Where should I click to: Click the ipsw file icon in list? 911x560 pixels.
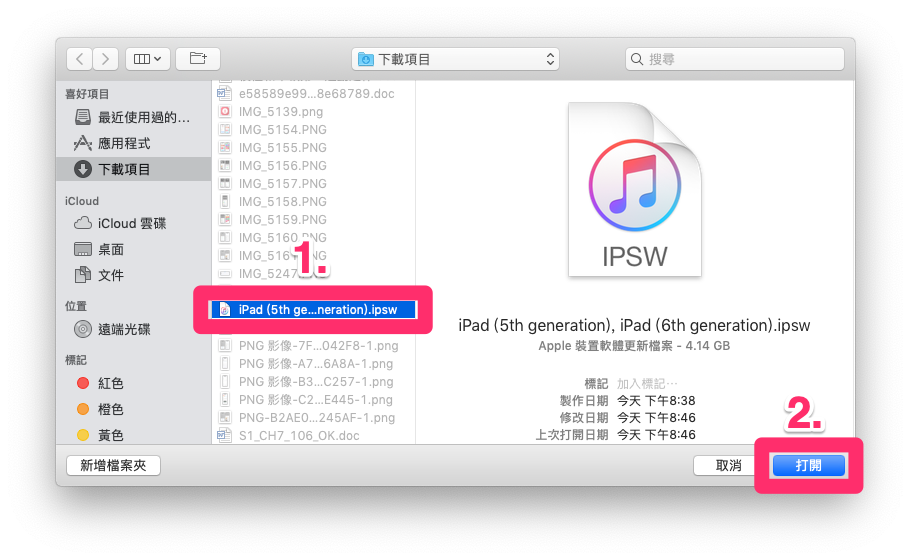coord(225,310)
